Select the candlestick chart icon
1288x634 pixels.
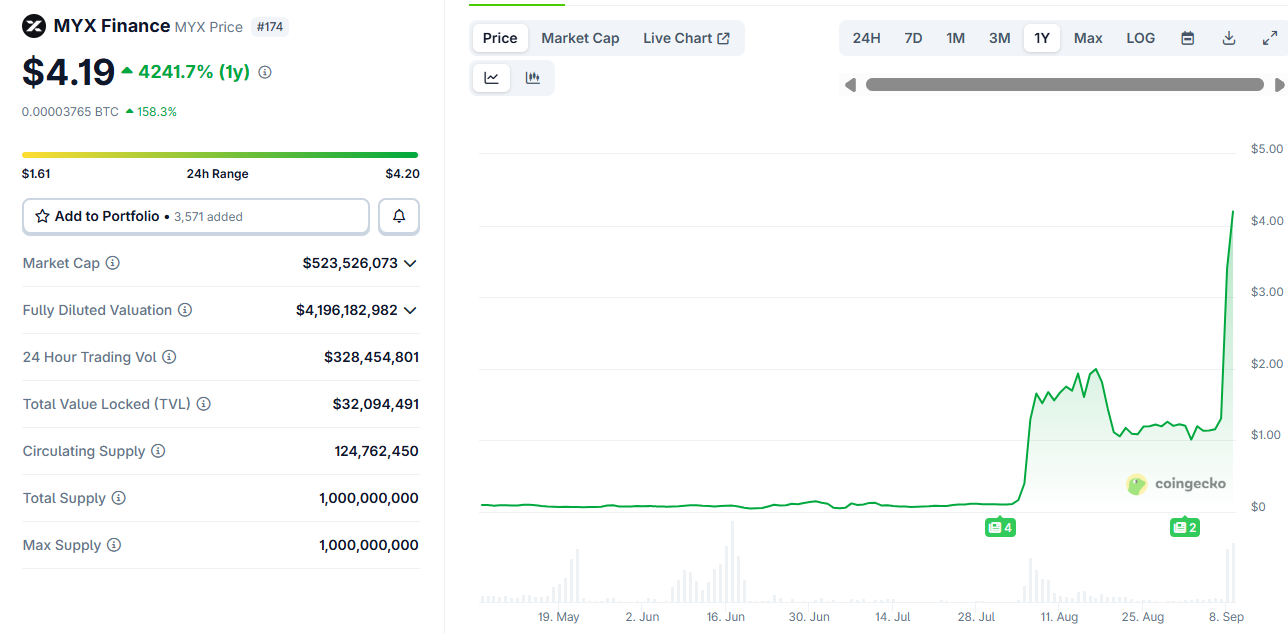tap(533, 77)
